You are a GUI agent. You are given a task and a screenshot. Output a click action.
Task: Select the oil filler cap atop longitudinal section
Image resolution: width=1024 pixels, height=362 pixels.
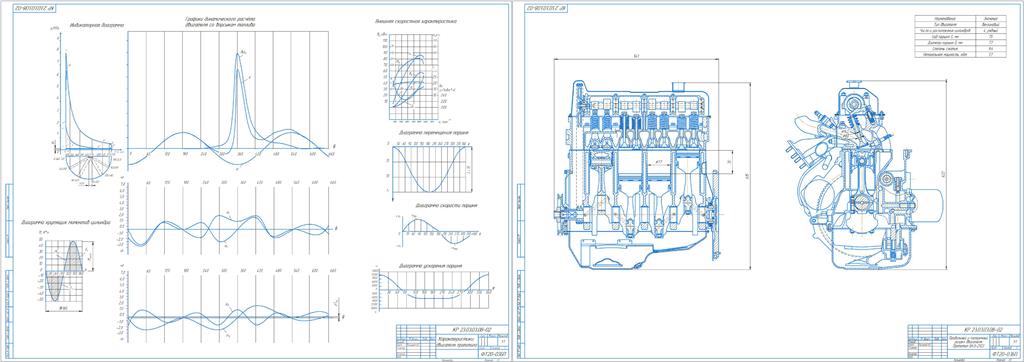click(679, 85)
